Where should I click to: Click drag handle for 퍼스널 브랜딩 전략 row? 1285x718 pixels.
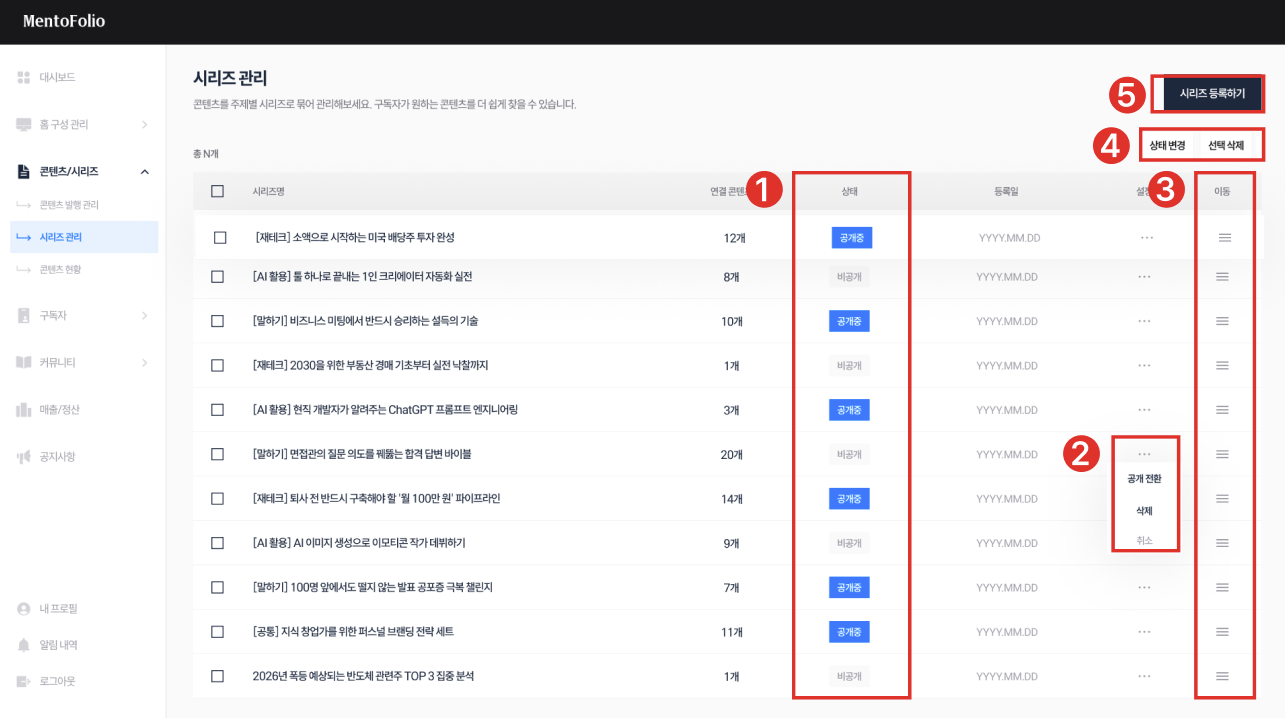point(1222,632)
